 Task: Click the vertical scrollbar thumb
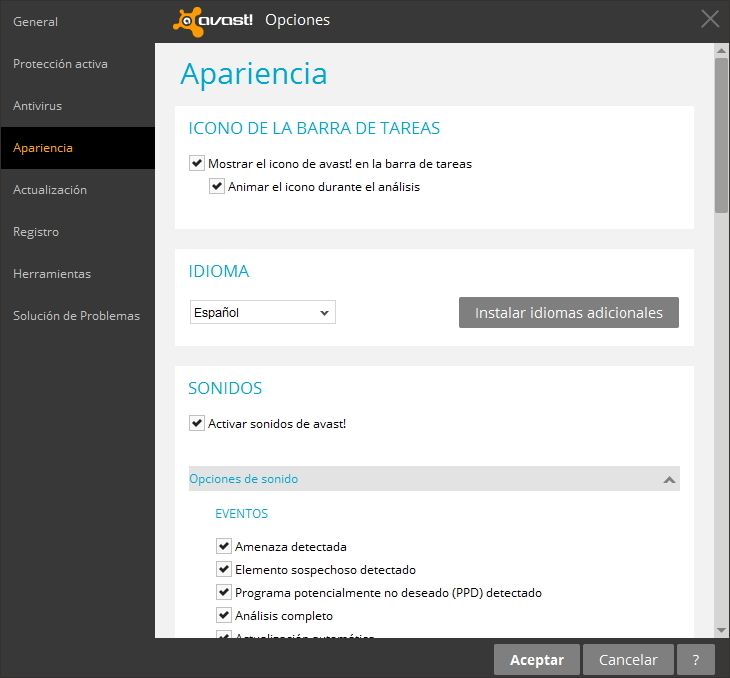click(722, 136)
